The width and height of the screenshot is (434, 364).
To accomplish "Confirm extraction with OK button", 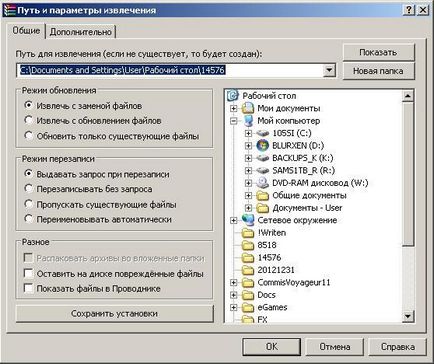I will pos(272,347).
